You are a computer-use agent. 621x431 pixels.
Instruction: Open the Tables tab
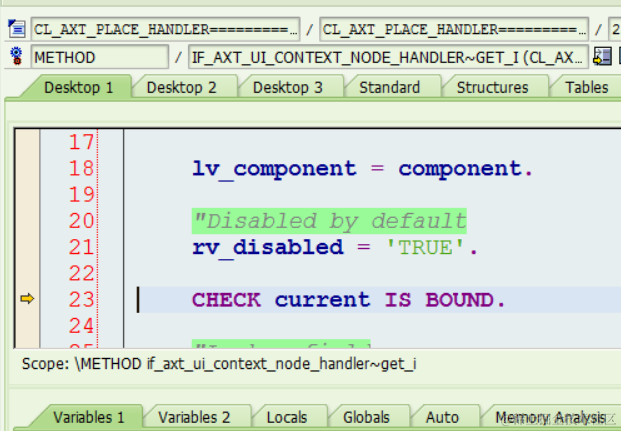coord(587,87)
